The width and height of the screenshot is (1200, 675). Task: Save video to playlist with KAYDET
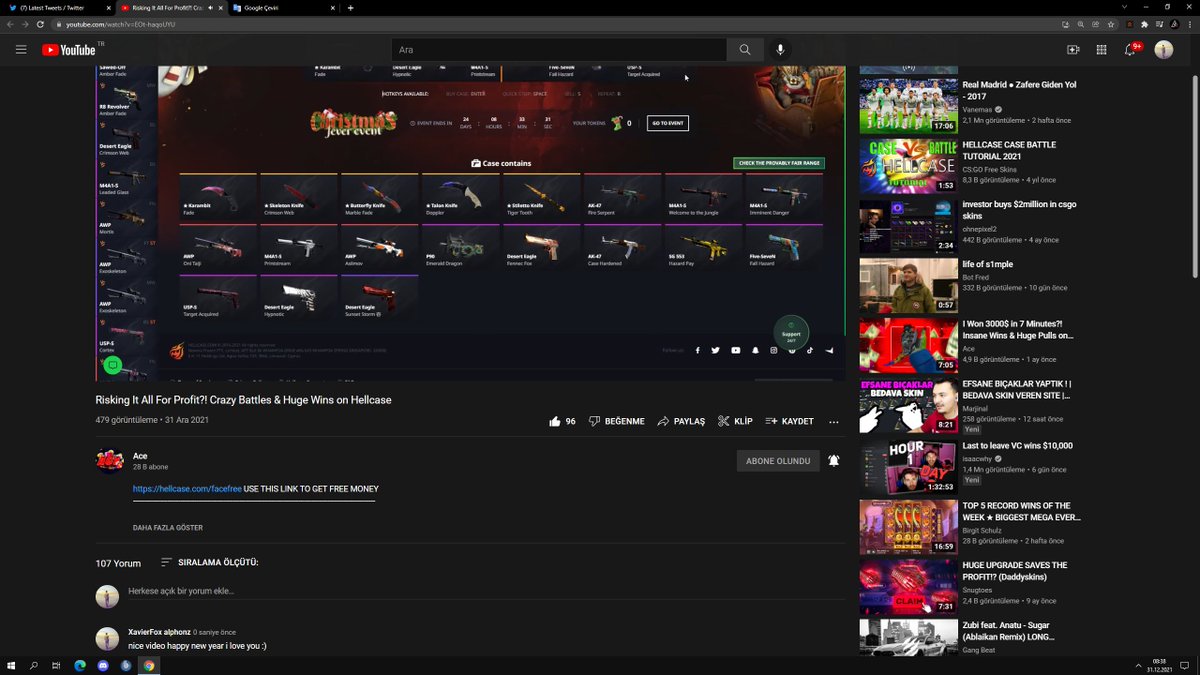click(x=789, y=421)
